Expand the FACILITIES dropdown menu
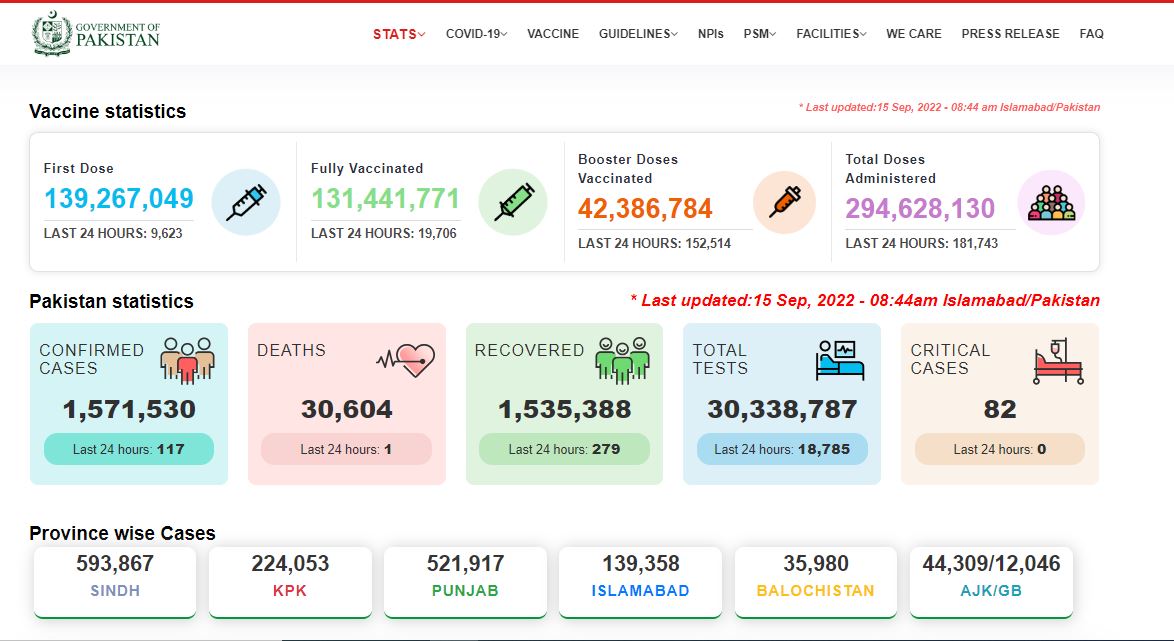 831,34
